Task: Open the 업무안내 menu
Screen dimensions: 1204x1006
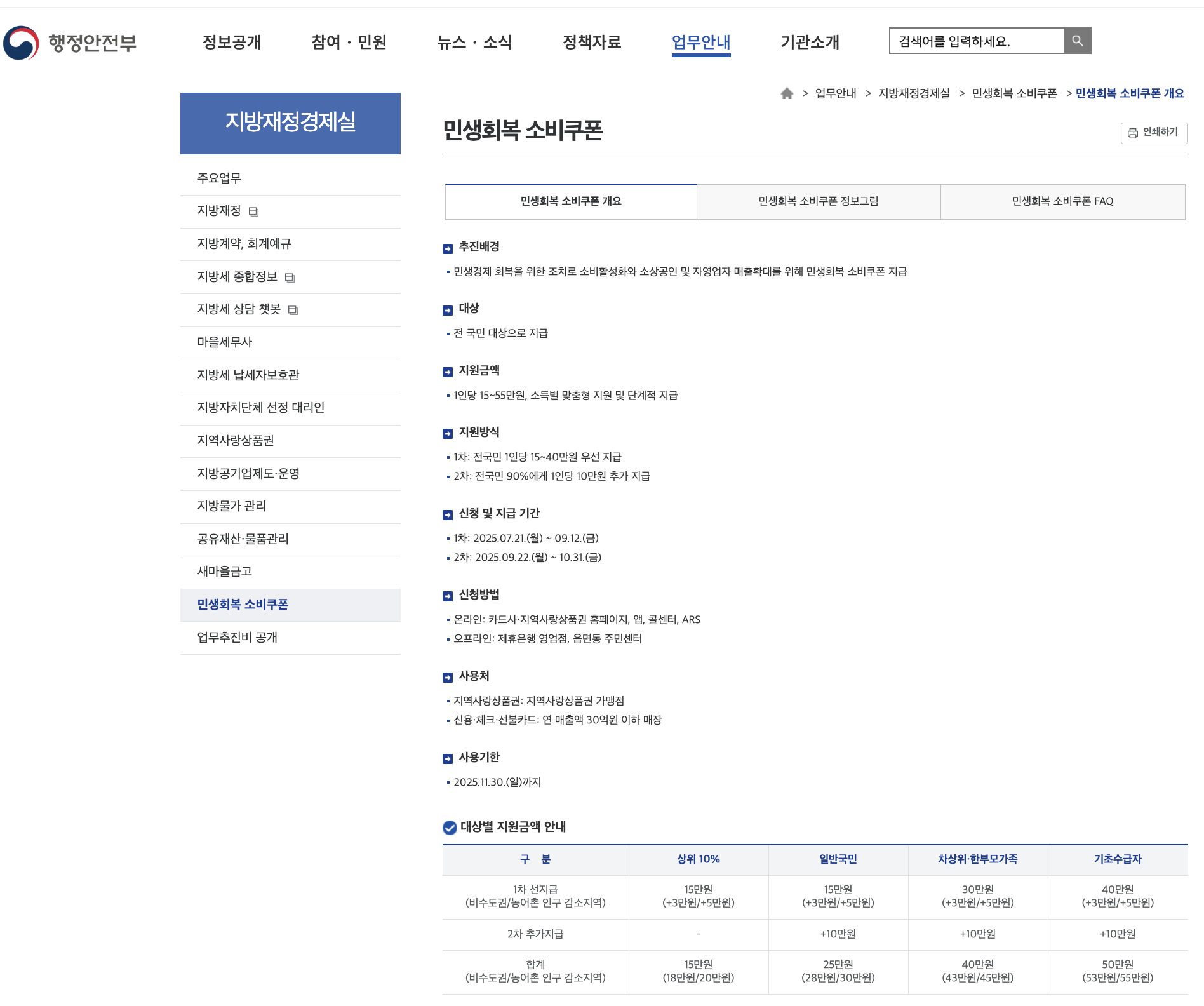Action: point(701,42)
